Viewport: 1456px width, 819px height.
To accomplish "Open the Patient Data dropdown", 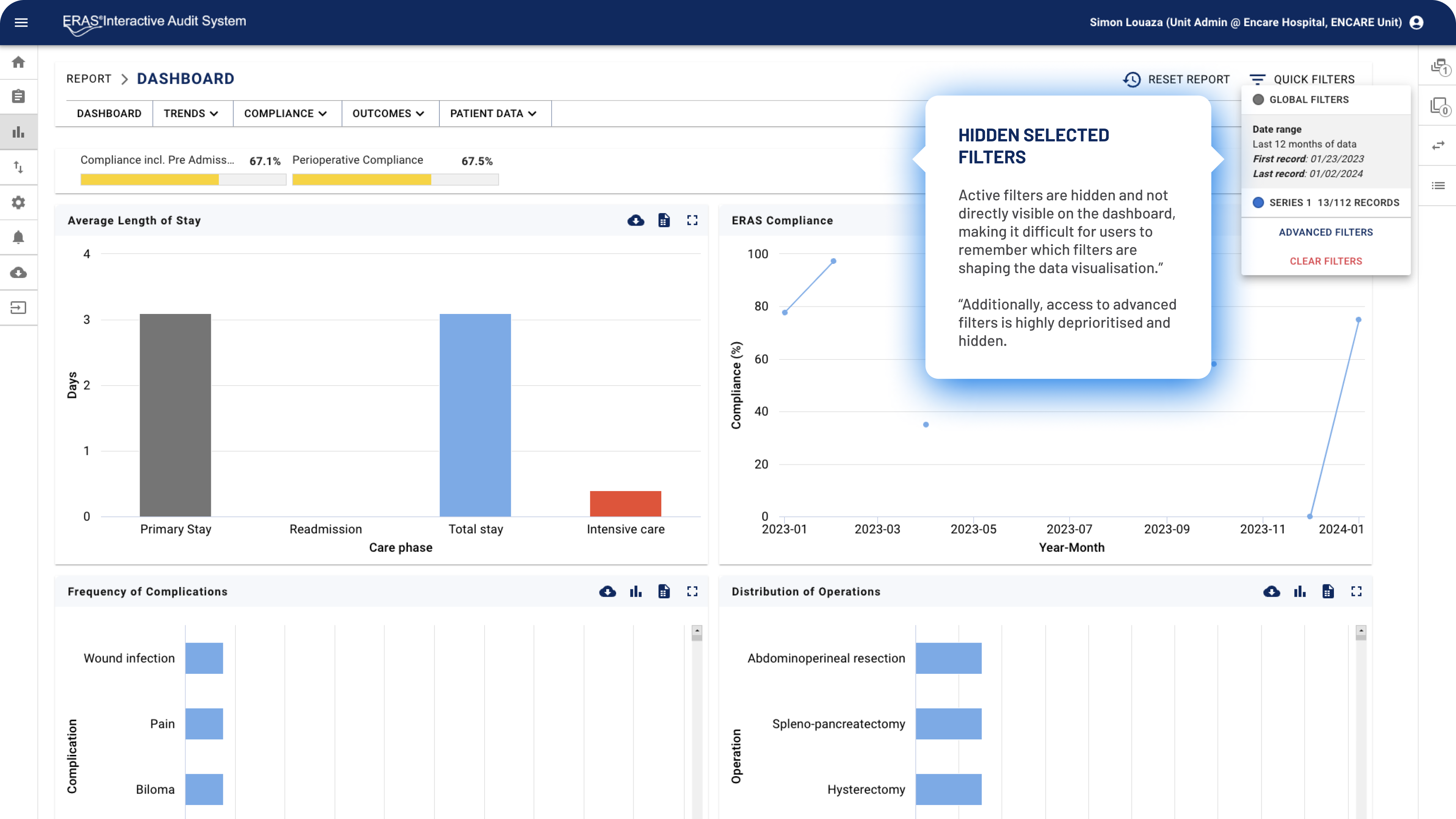I will 493,114.
